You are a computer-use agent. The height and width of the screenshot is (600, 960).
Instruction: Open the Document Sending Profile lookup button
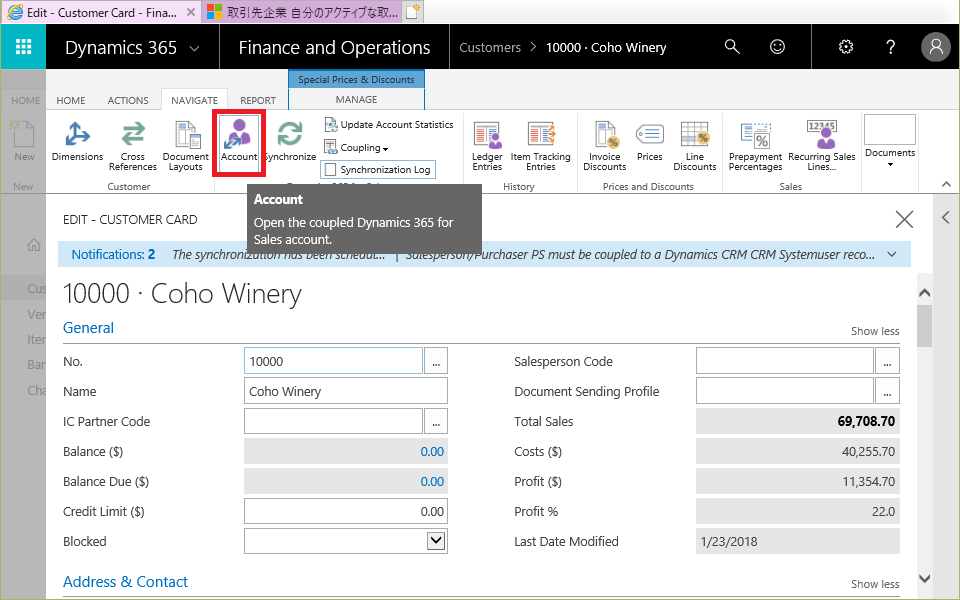pyautogui.click(x=887, y=391)
